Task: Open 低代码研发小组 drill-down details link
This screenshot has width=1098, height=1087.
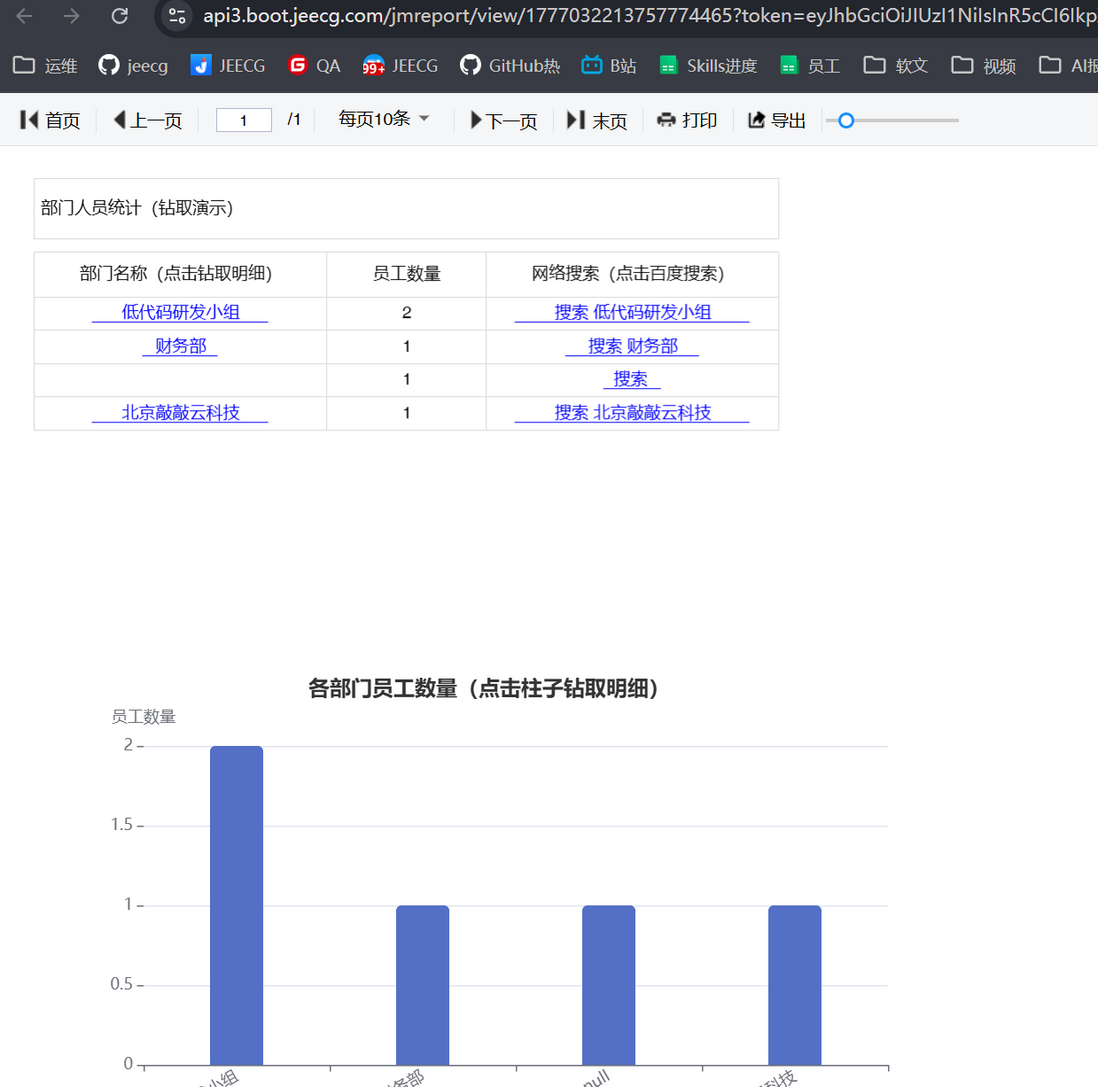Action: (x=179, y=312)
